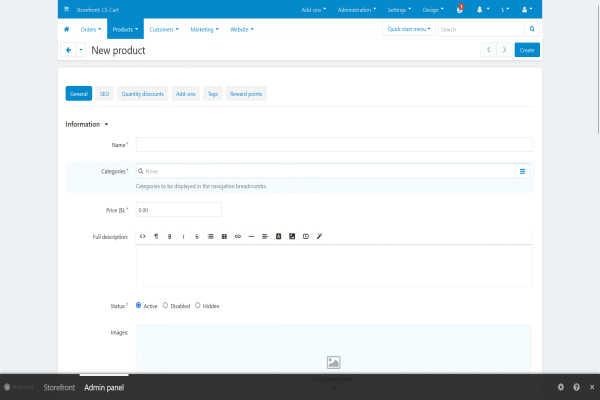
Task: Click the search magnifier button
Action: pos(532,29)
